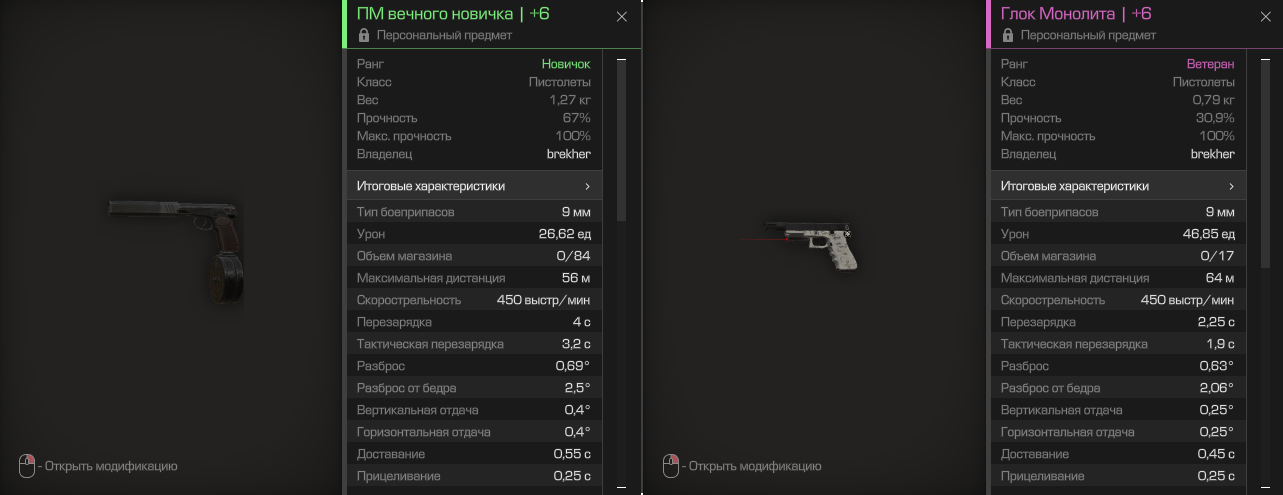This screenshot has height=495, width=1283.
Task: Select the ПМ вечного новичка title
Action: click(x=434, y=14)
